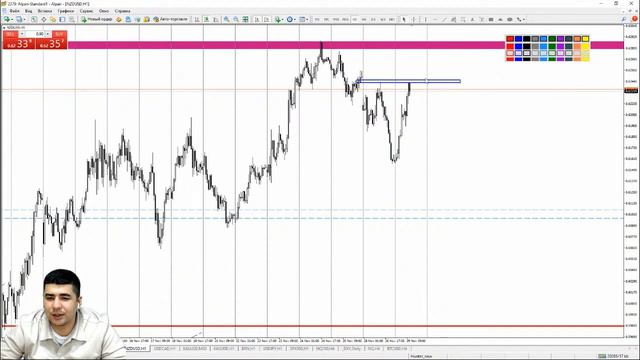640x360 pixels.
Task: Switch chart to candlesticks type
Action: point(207,19)
